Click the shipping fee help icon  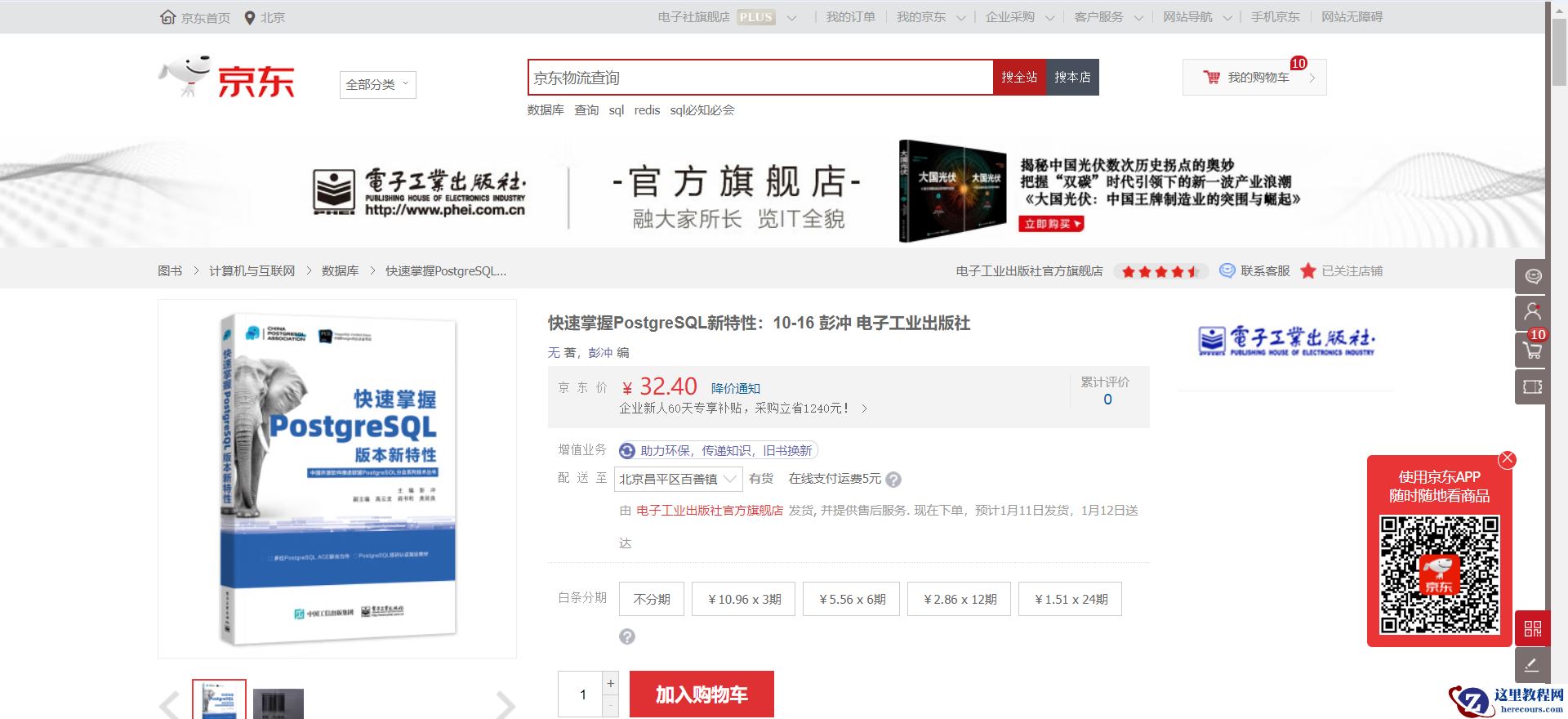point(893,480)
